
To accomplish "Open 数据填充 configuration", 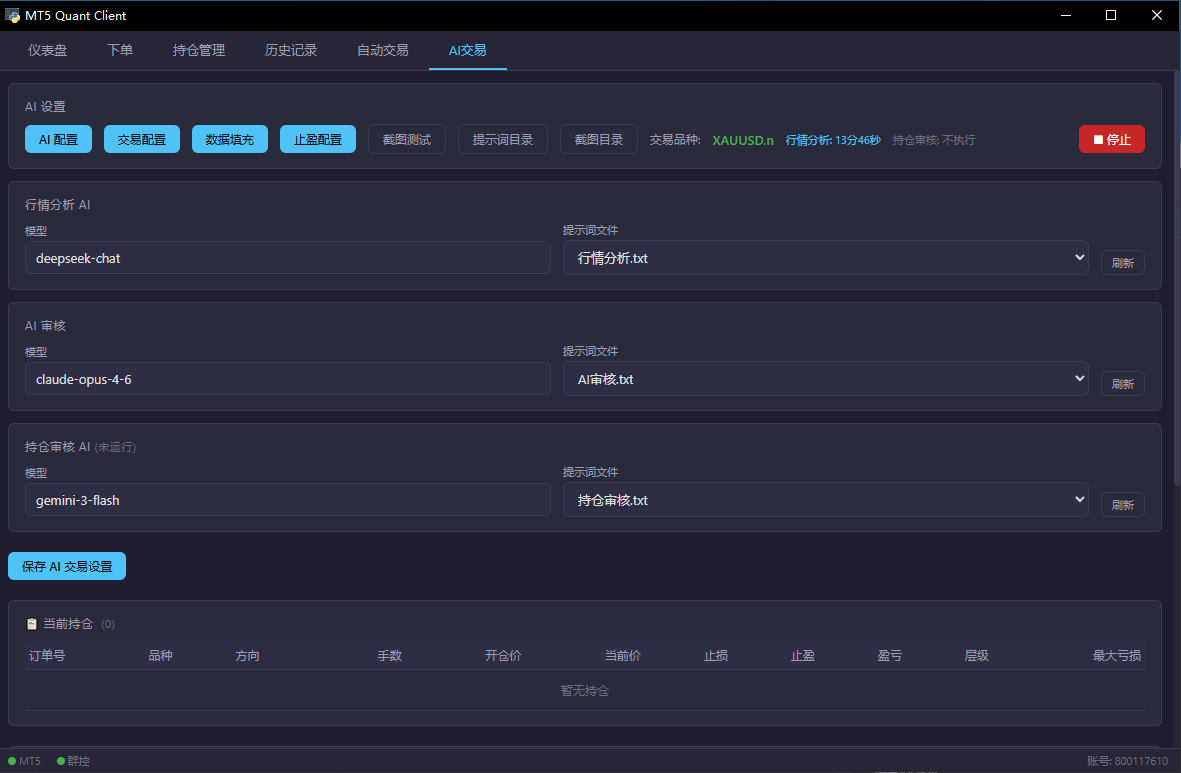I will click(x=229, y=139).
